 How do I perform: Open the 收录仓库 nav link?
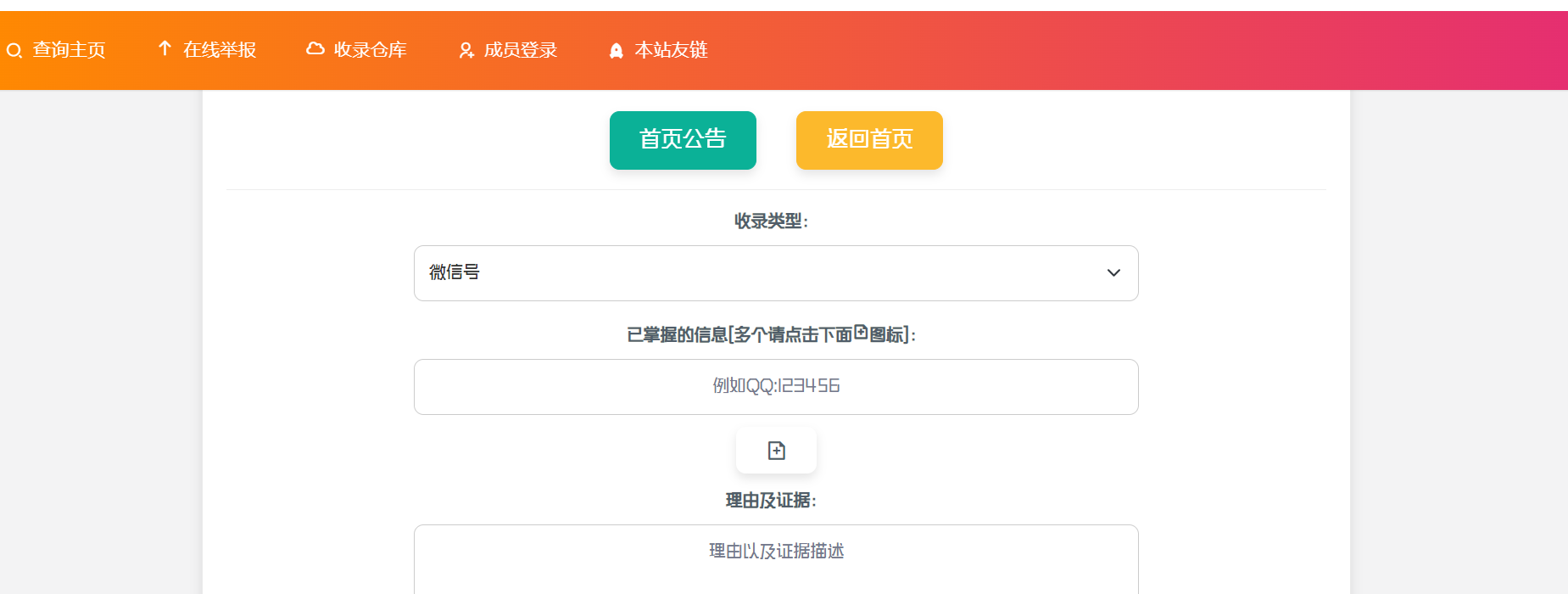click(x=370, y=50)
